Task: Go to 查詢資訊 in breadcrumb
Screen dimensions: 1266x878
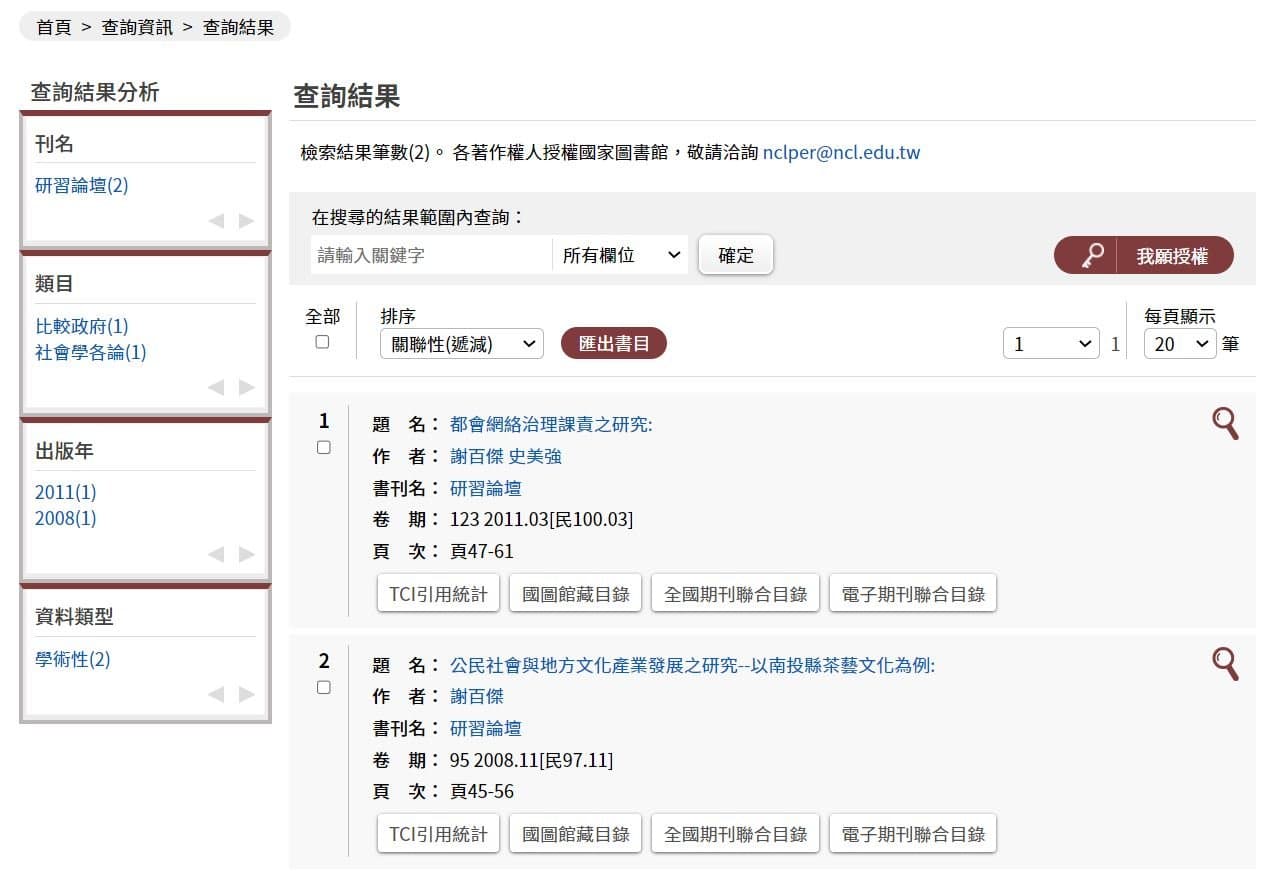Action: (137, 27)
